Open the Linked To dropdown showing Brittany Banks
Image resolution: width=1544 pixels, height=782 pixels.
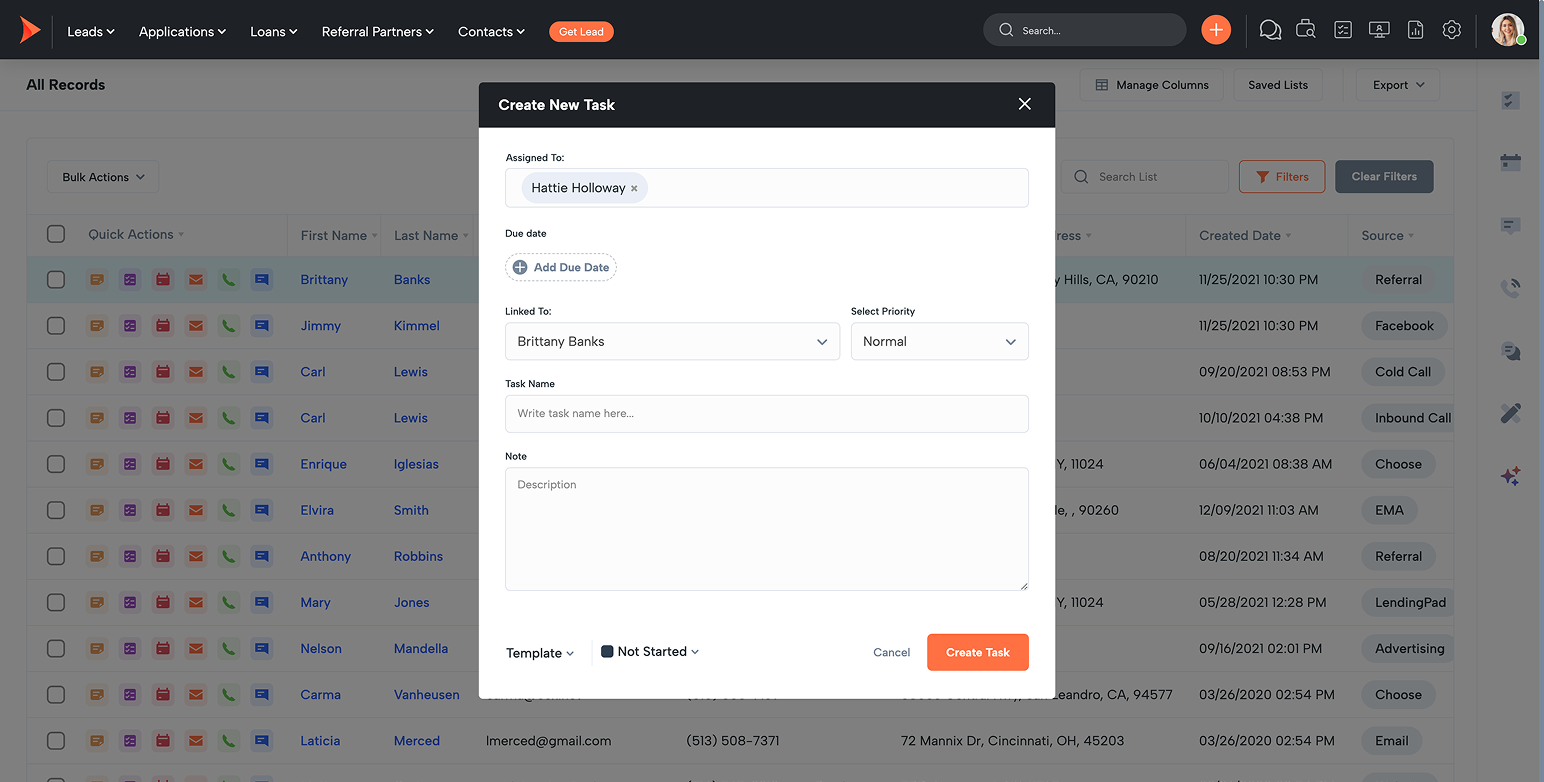tap(672, 341)
